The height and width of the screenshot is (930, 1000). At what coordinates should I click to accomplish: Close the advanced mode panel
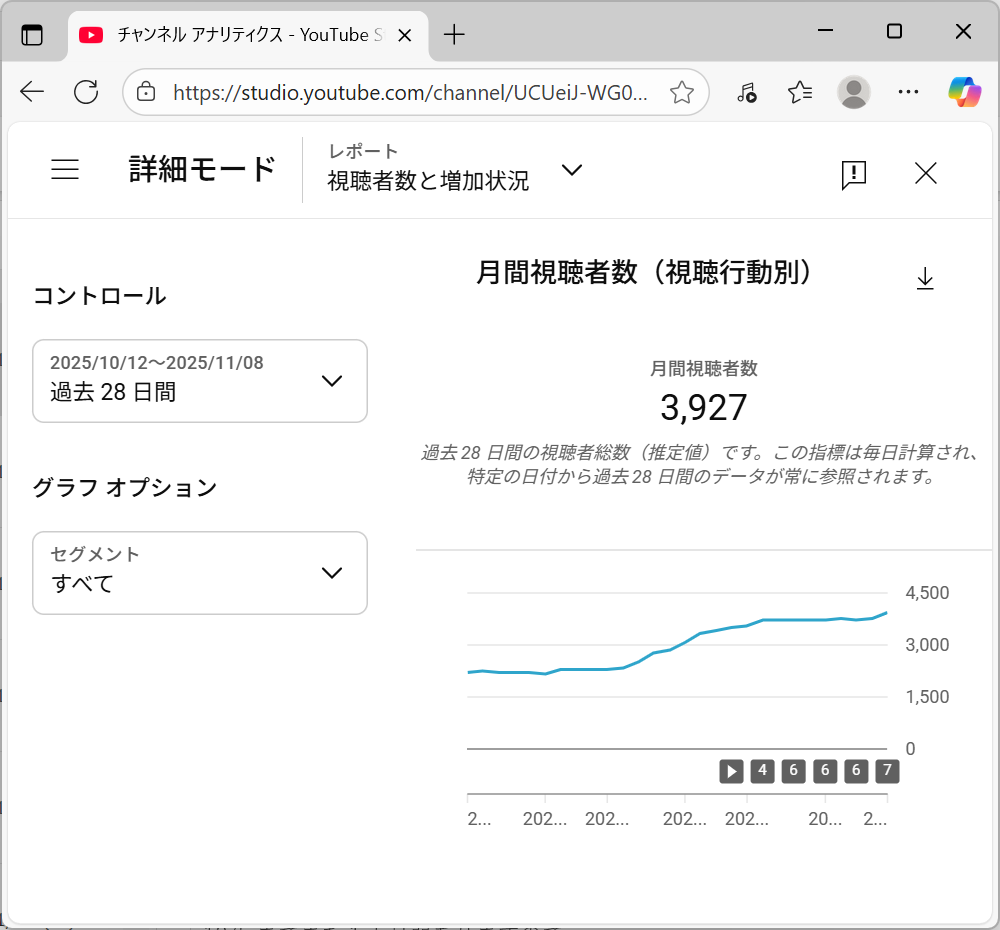point(926,174)
